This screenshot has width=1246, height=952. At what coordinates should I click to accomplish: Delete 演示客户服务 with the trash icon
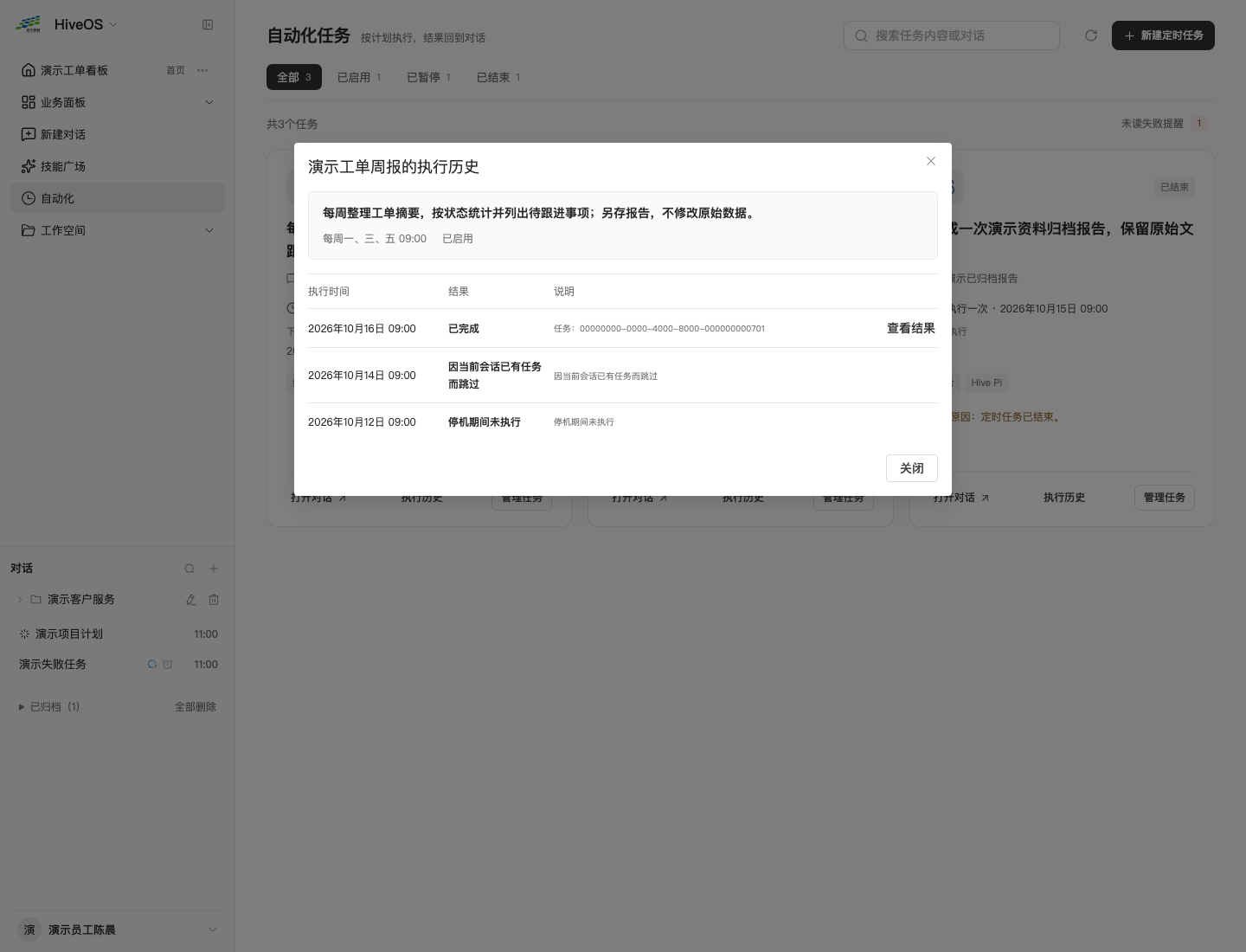click(214, 599)
